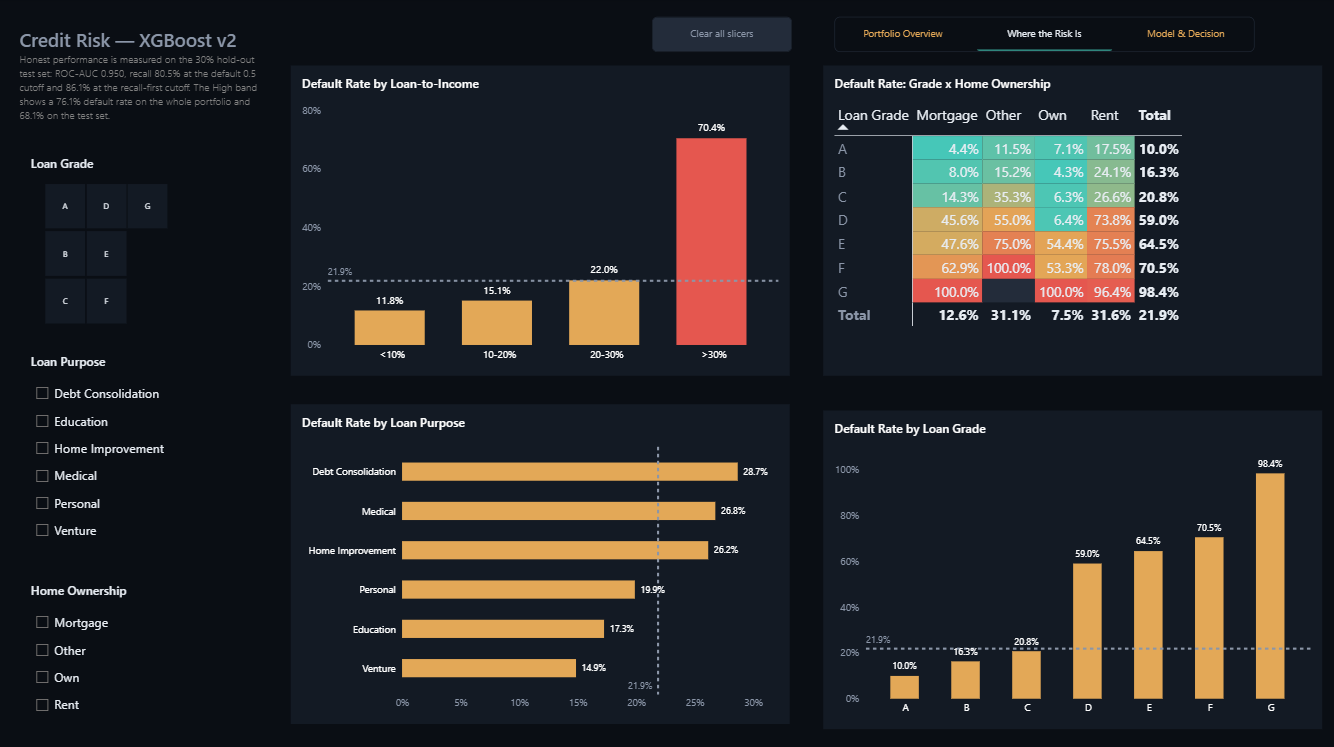Click the Own column header in matrix

pyautogui.click(x=1052, y=115)
